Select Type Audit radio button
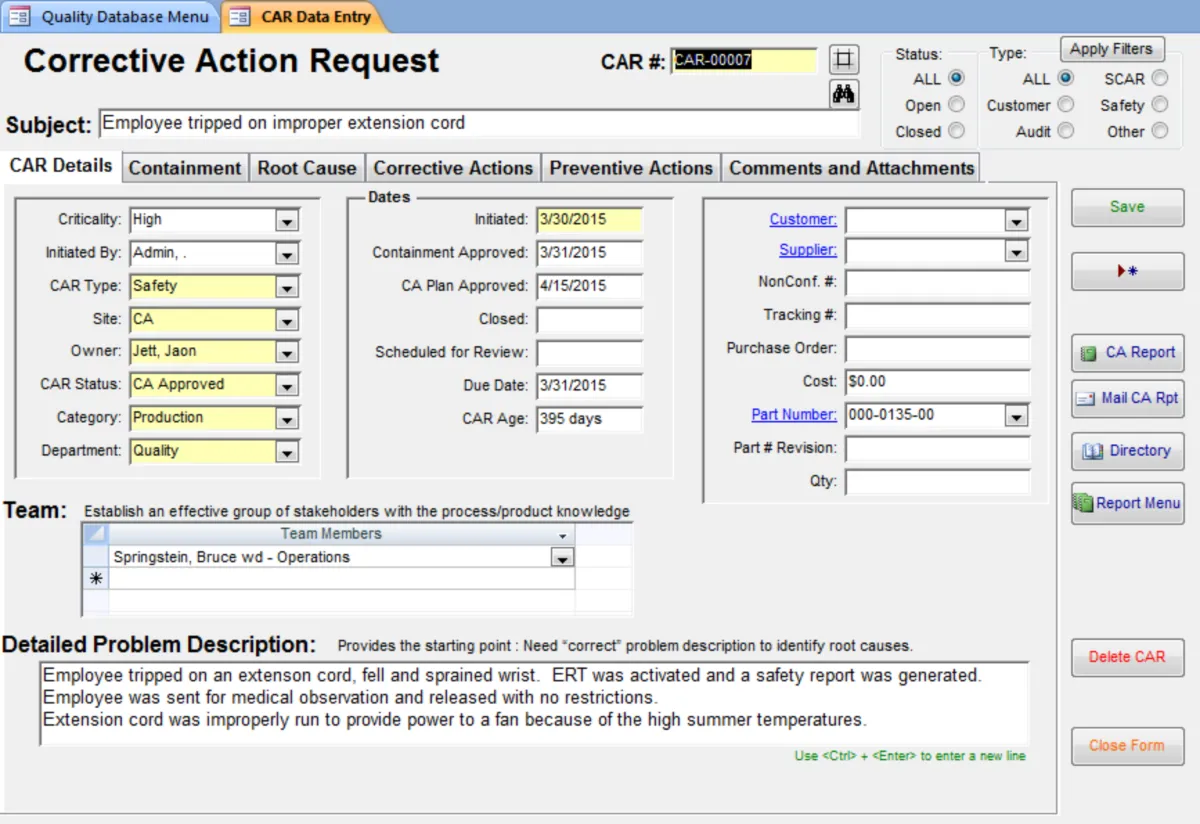 coord(1065,130)
